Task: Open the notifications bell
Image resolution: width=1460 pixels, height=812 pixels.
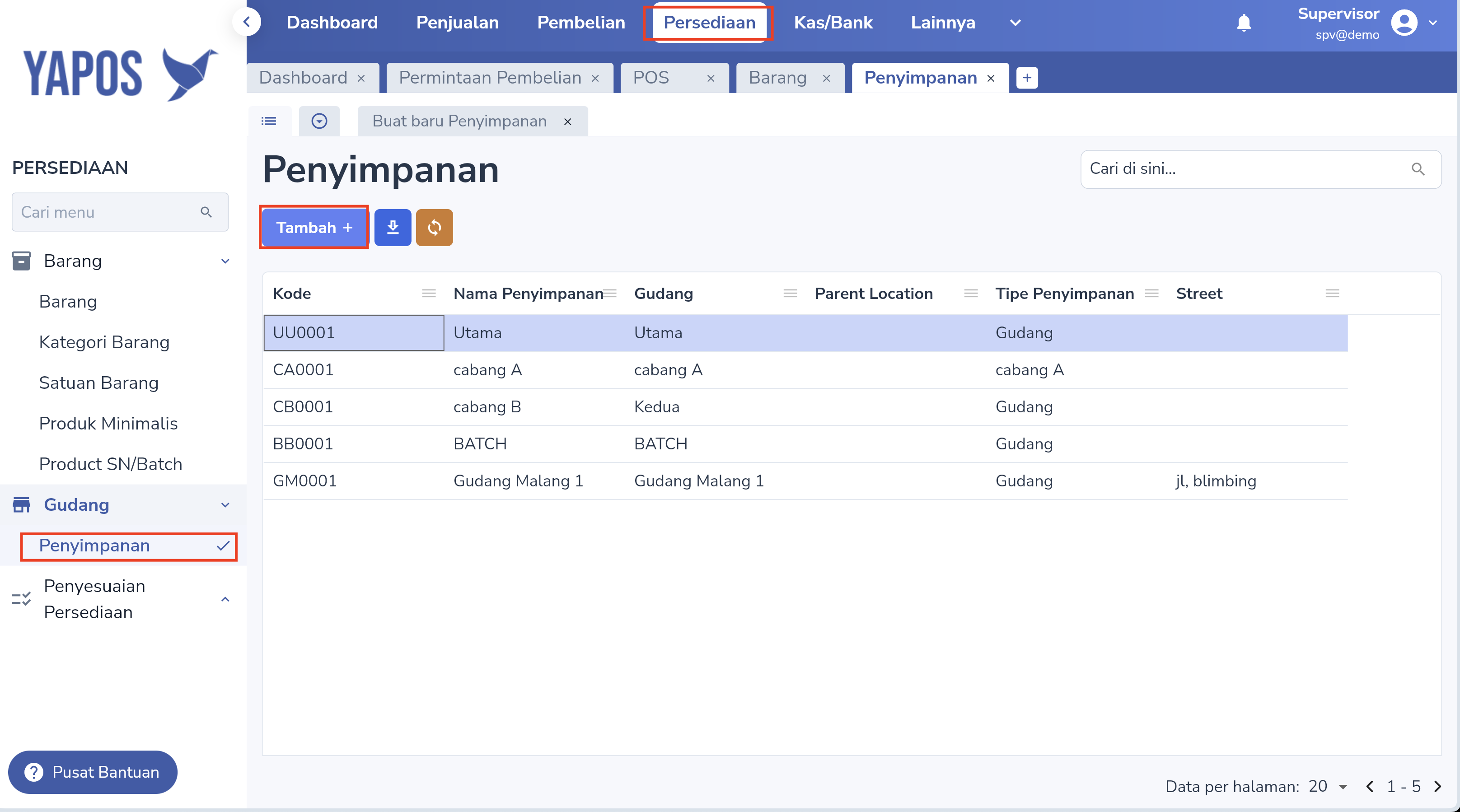Action: tap(1244, 23)
